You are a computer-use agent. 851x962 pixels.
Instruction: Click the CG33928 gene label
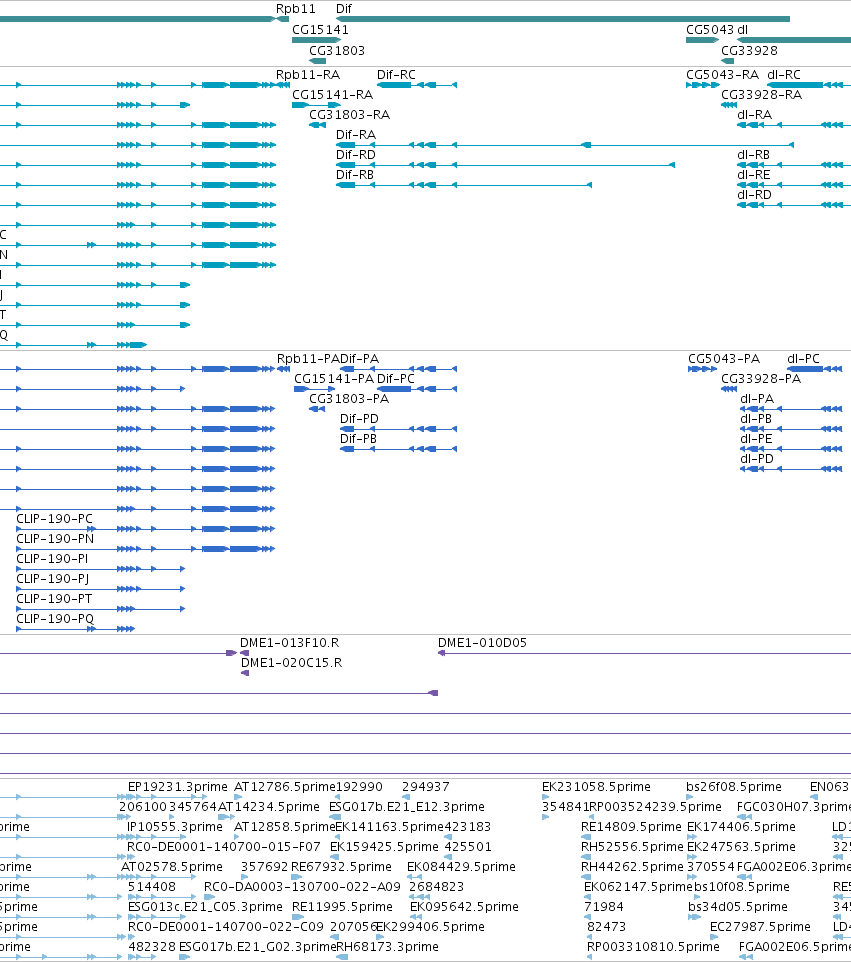[749, 50]
